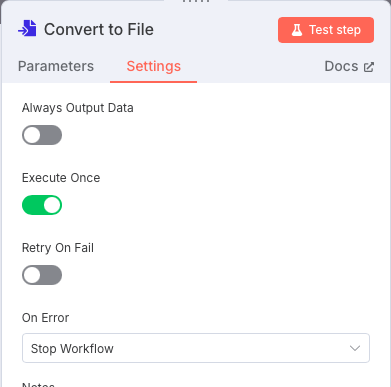Switch to the Parameters tab
The height and width of the screenshot is (387, 391).
(56, 66)
